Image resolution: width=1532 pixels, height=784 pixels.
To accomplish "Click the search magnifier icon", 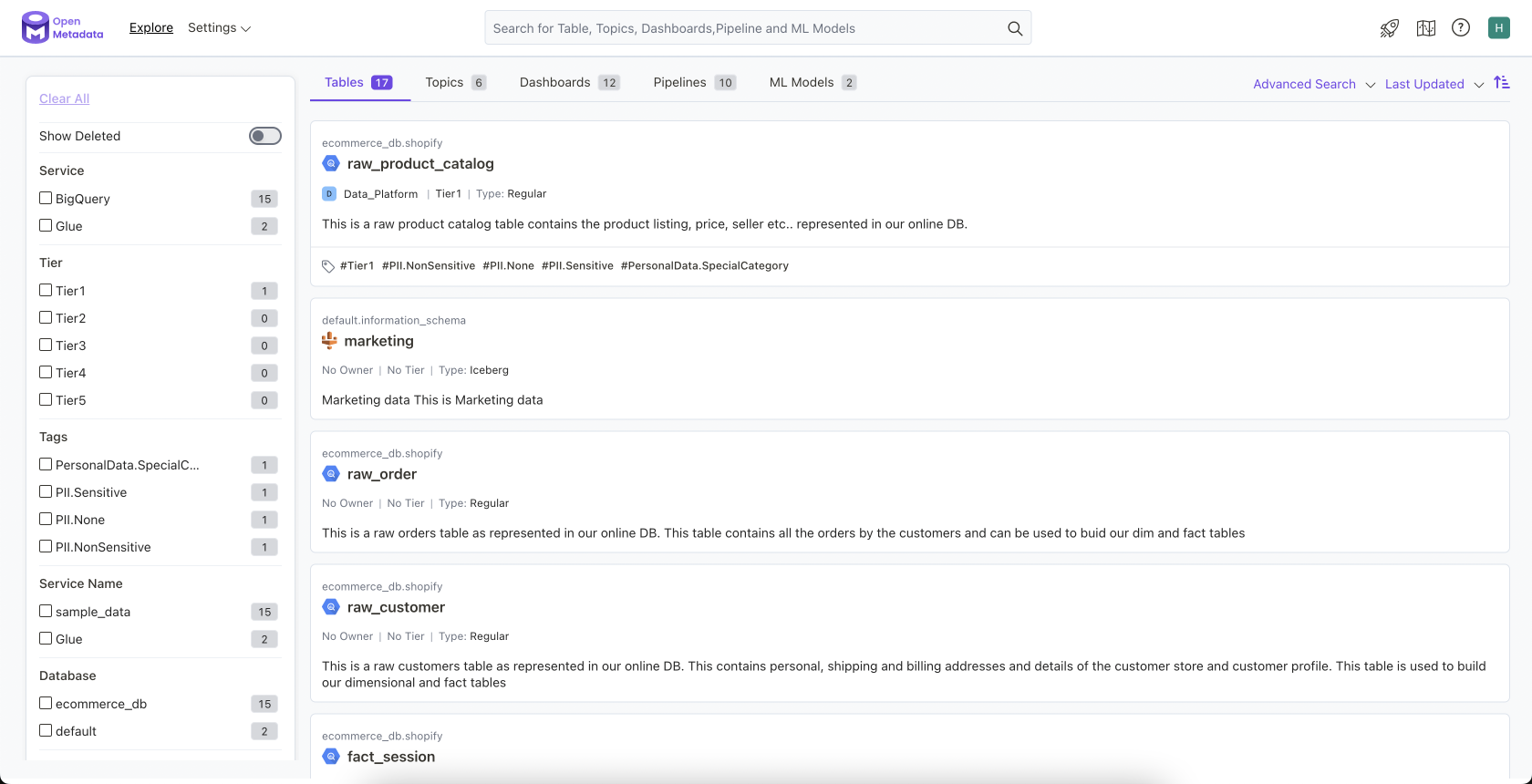I will coord(1015,28).
